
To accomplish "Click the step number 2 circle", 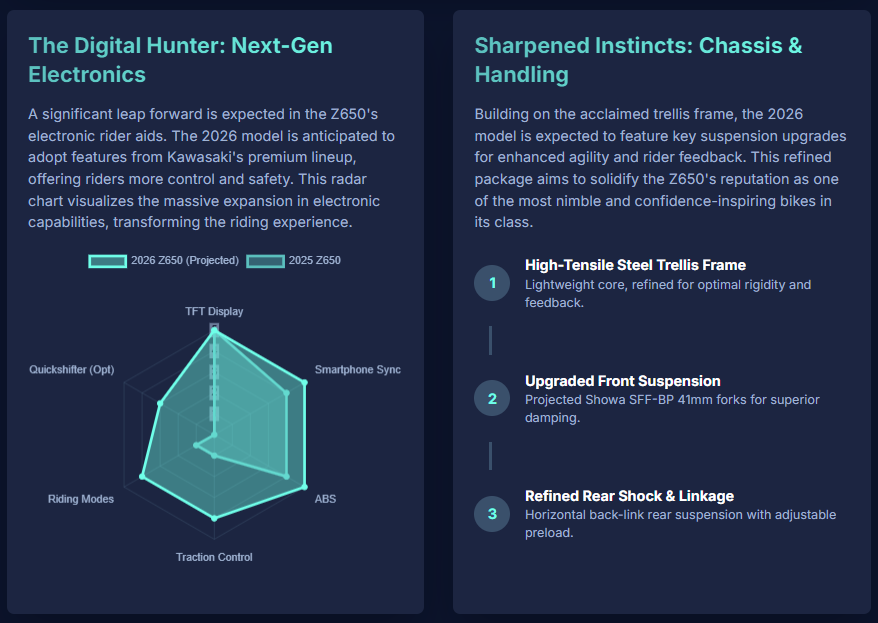I will [x=492, y=398].
